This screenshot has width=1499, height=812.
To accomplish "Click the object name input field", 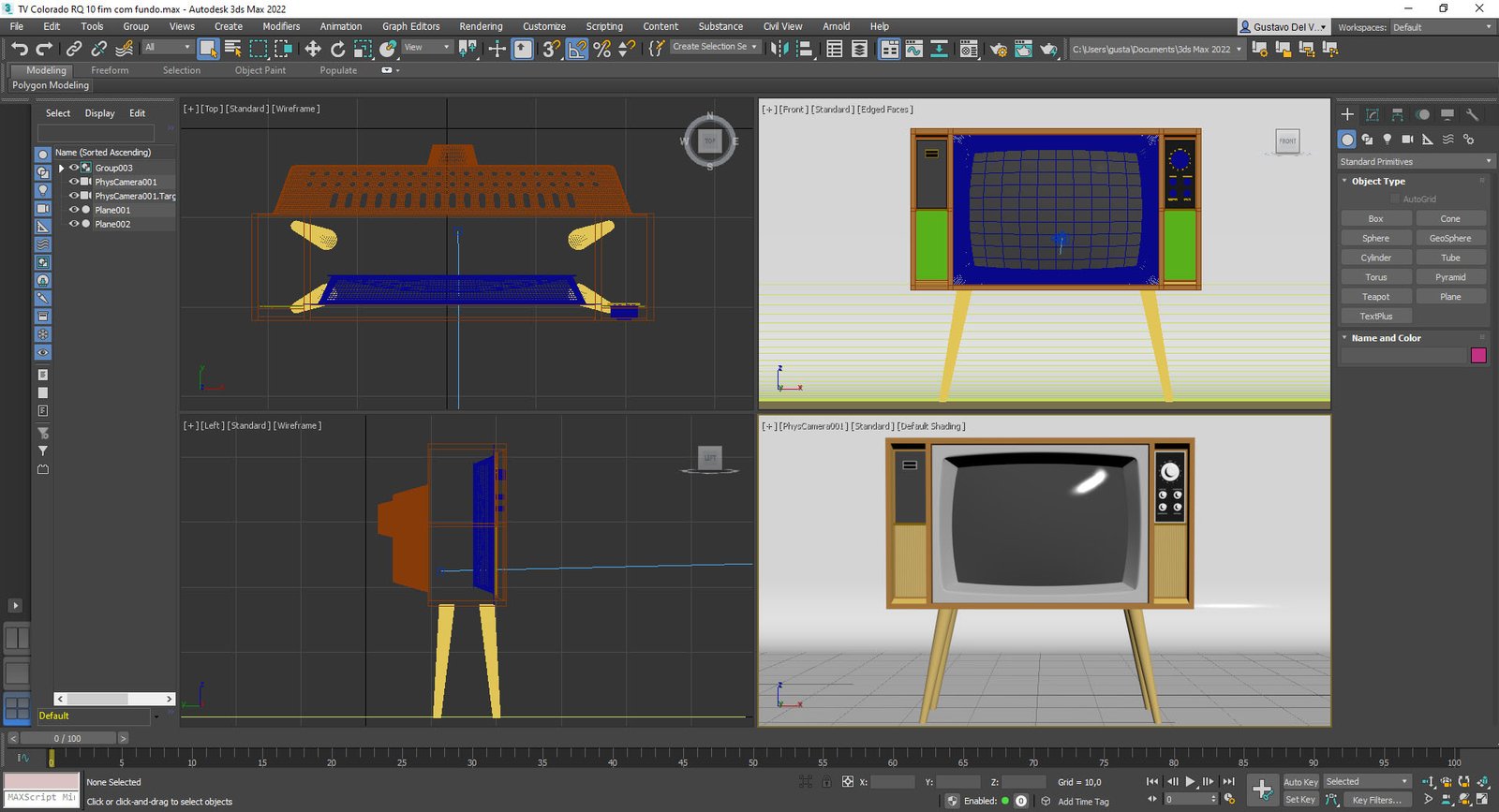I will (1403, 355).
